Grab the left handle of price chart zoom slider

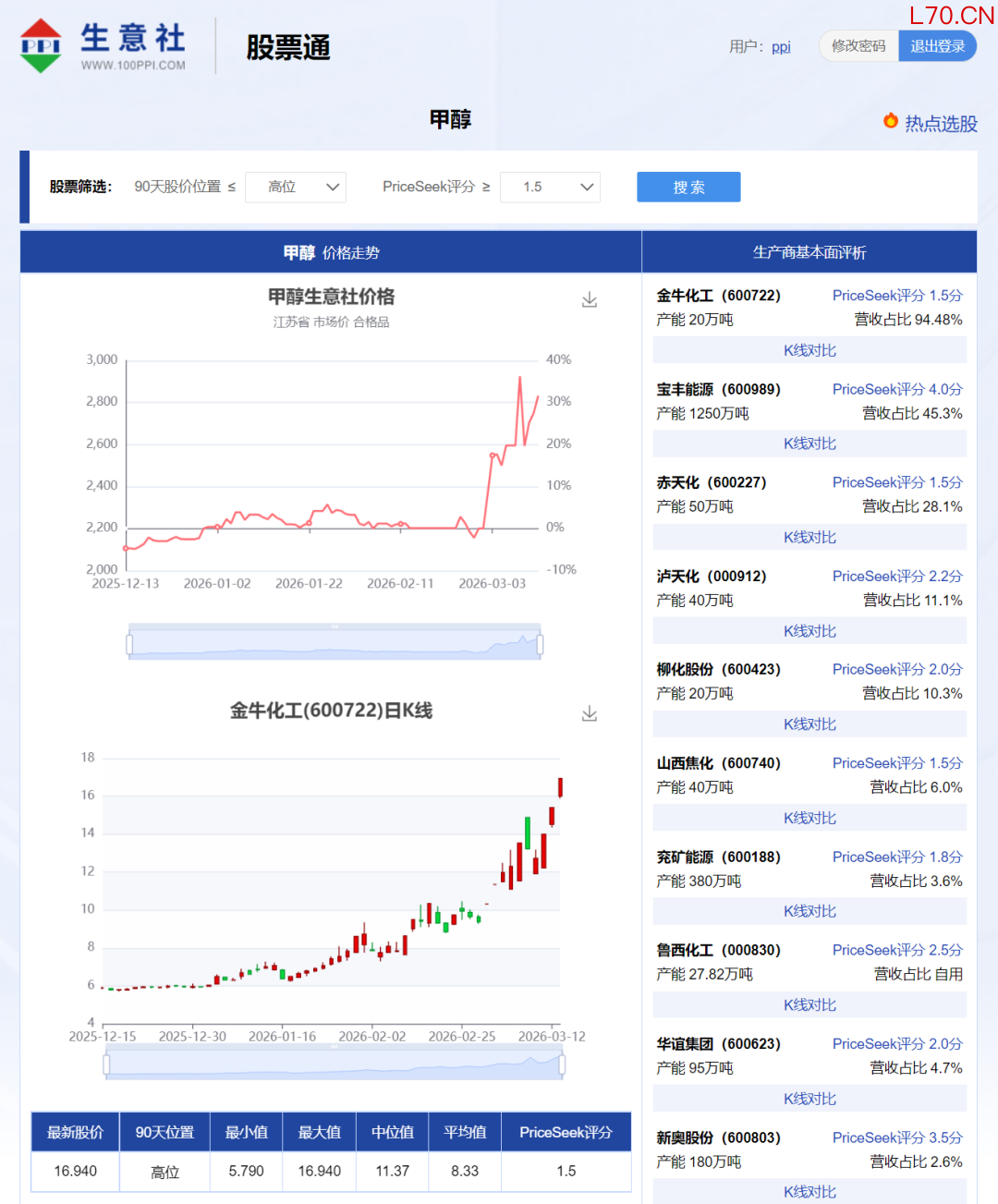pos(129,643)
